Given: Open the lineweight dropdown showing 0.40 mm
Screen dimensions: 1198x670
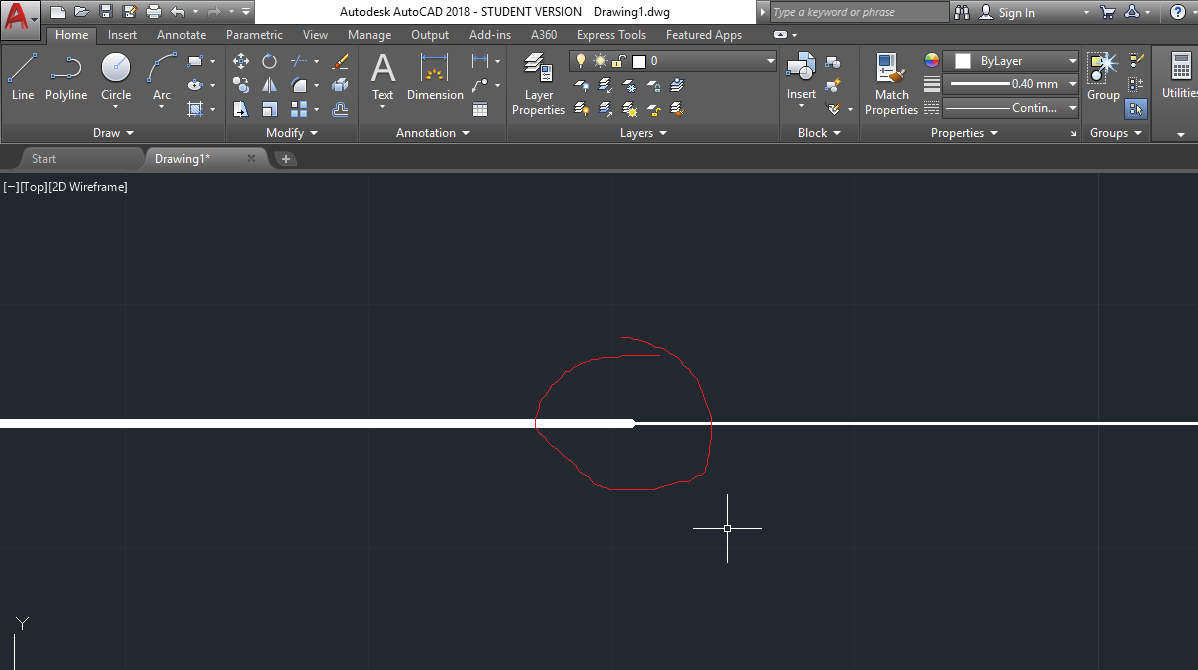Looking at the screenshot, I should [1072, 84].
